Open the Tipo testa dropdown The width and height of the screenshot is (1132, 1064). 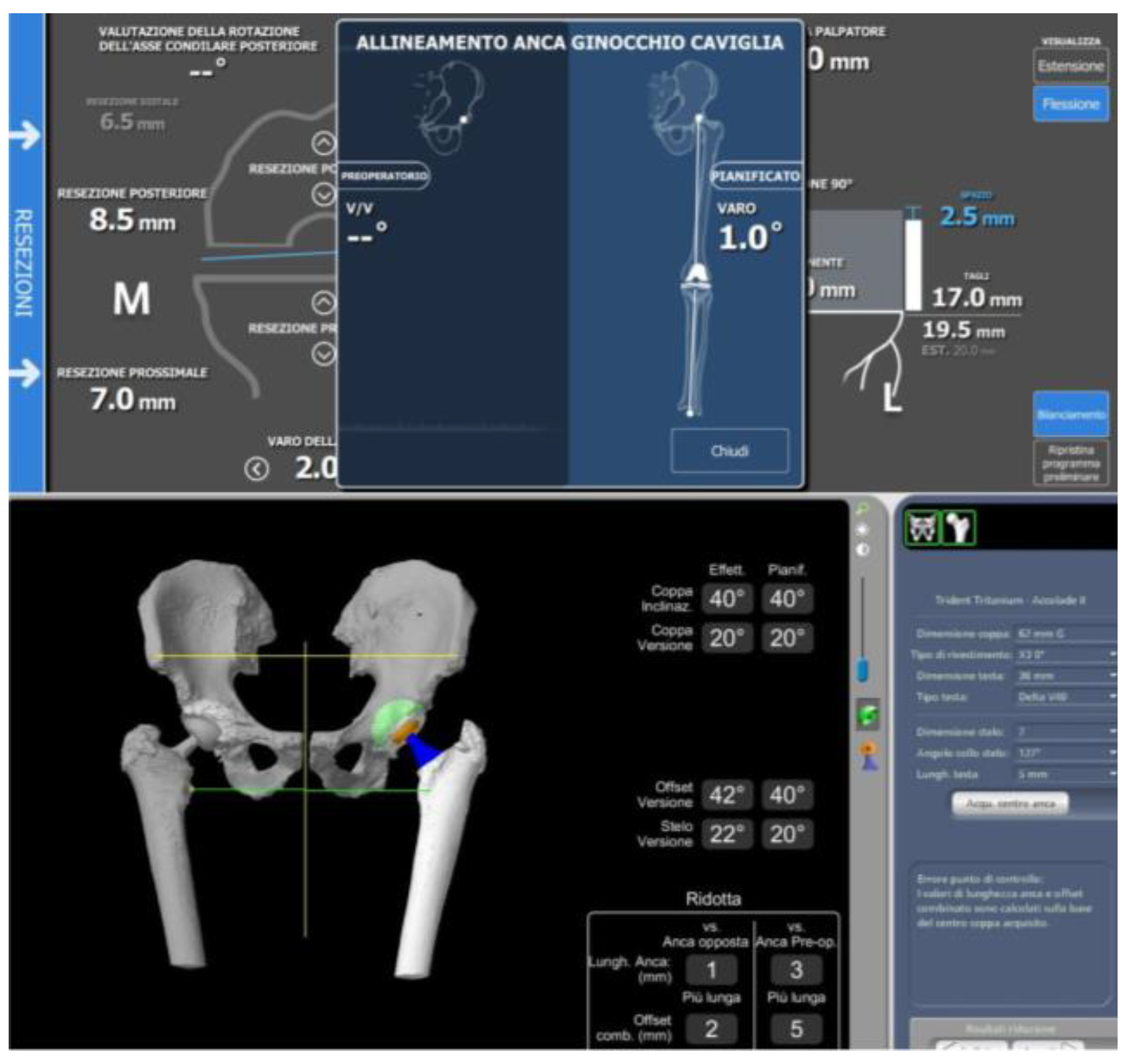[1112, 697]
